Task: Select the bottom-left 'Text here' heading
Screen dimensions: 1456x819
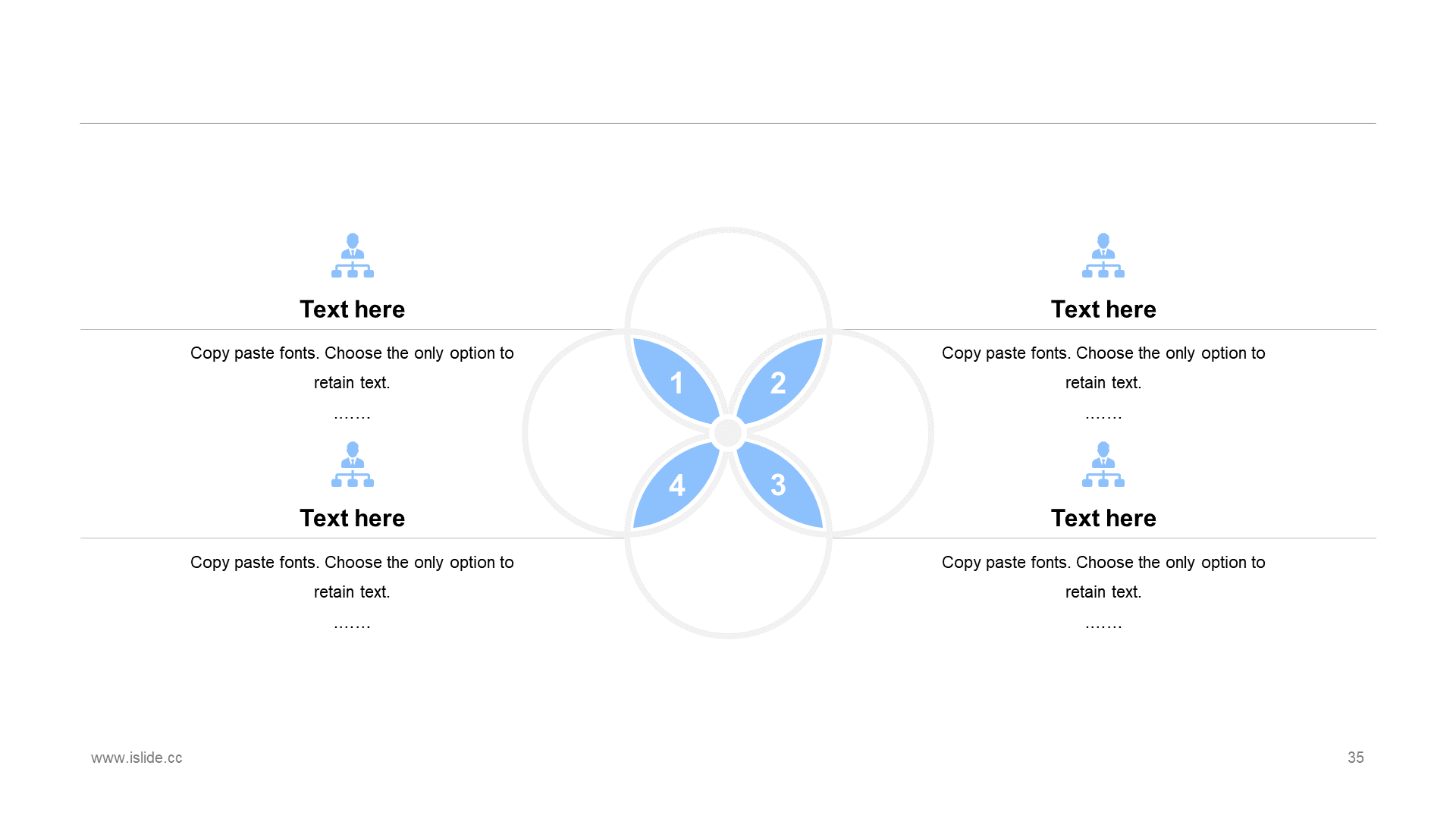Action: (353, 518)
